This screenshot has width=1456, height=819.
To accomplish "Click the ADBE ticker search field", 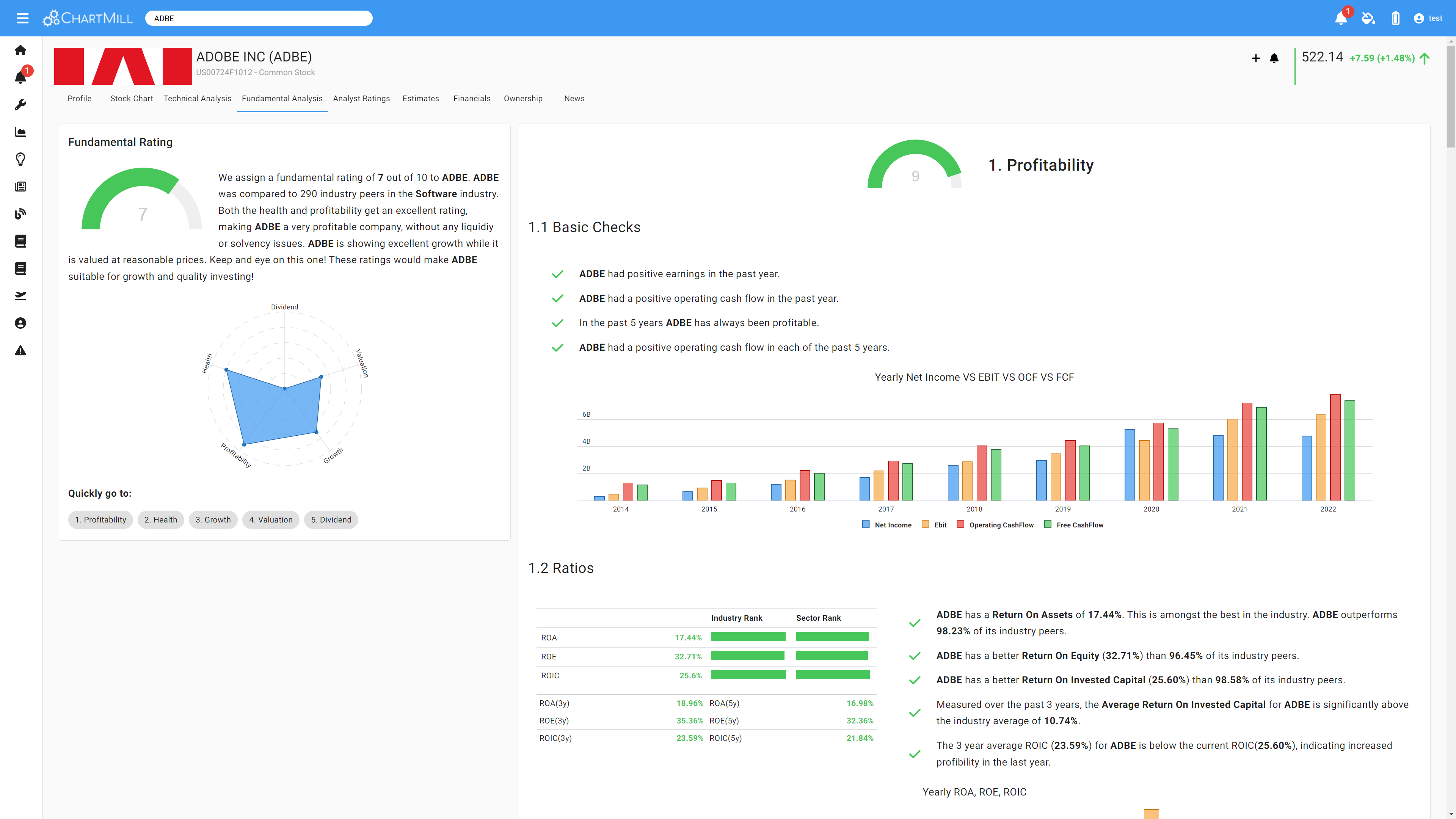I will [x=259, y=18].
